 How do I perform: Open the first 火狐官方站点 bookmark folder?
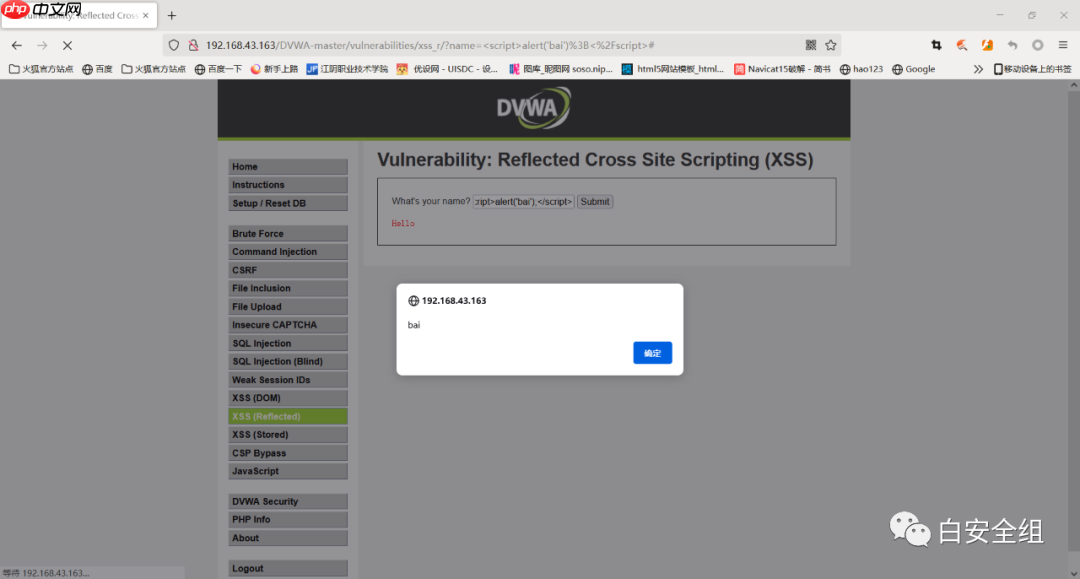click(41, 69)
